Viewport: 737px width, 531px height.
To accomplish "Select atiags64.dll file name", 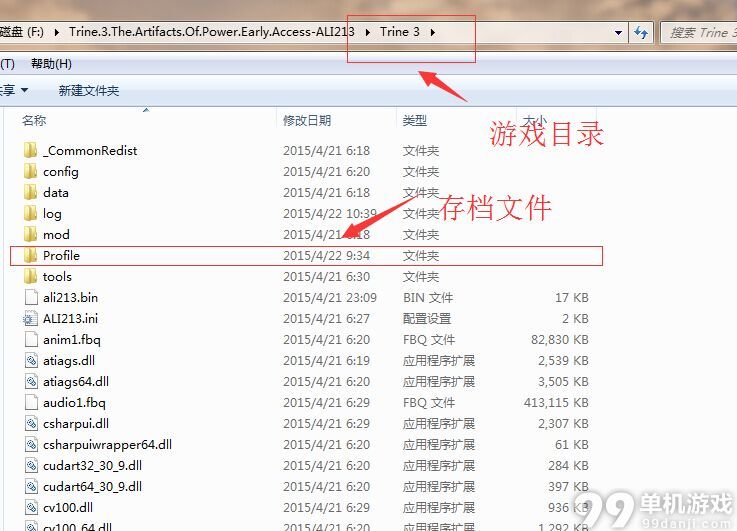I will click(x=76, y=382).
